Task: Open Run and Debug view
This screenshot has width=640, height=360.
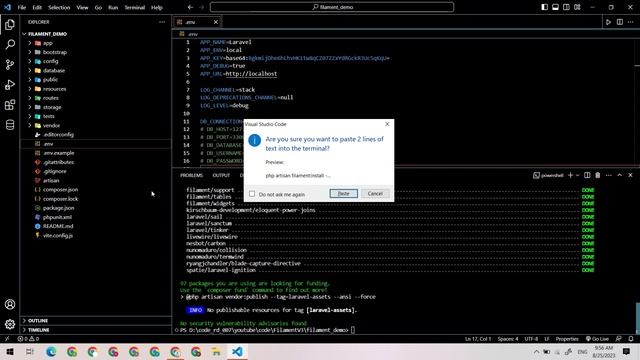Action: tap(10, 84)
